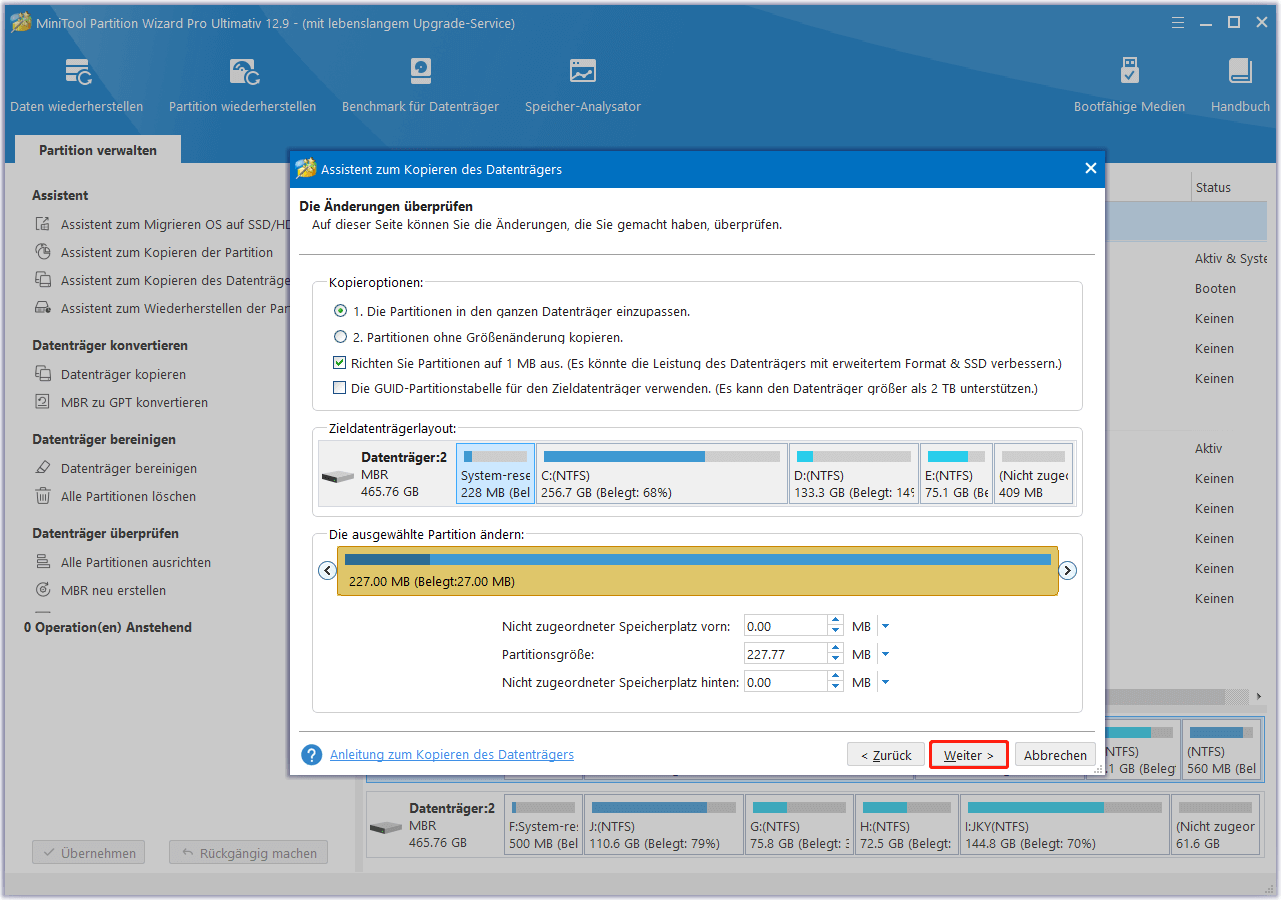Choose Alle Partitionen ausrichten entry

[x=136, y=562]
